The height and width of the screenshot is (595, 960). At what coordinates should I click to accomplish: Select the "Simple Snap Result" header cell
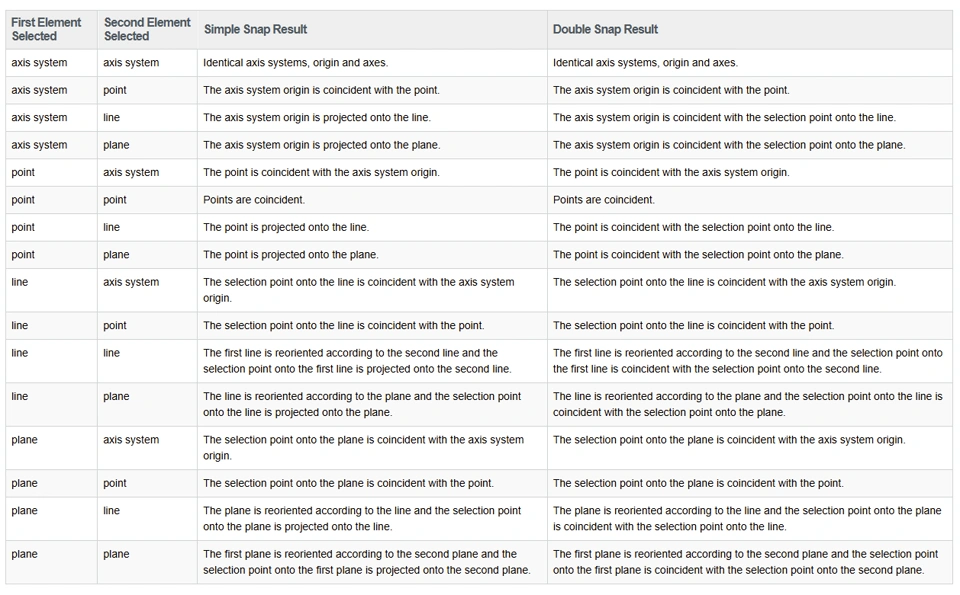[x=255, y=29]
